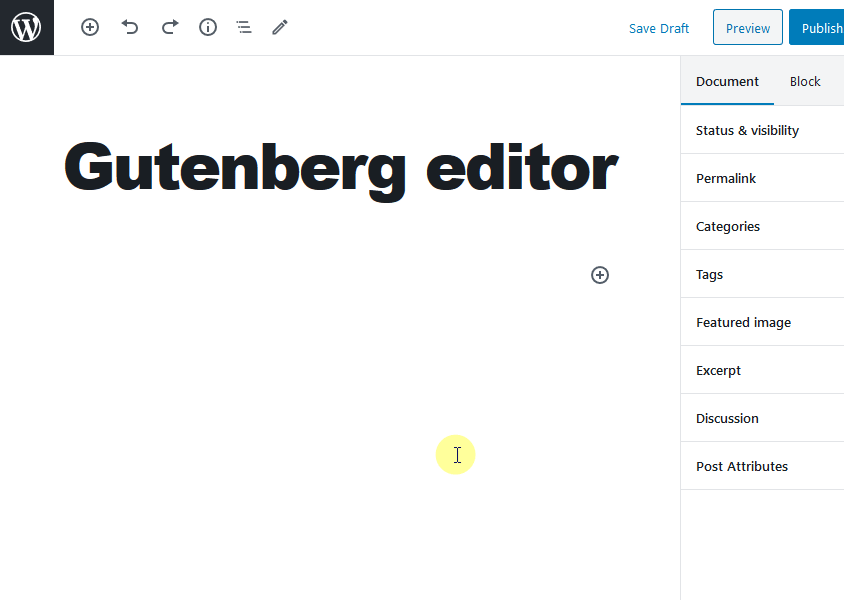Screen dimensions: 844x600
Task: Switch to the Block tab
Action: click(805, 81)
